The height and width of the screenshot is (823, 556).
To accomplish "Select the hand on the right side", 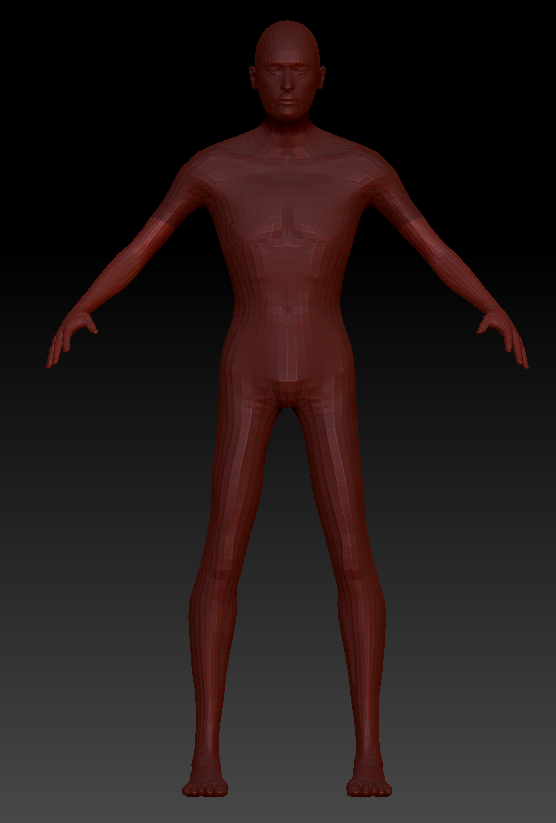I will point(503,337).
